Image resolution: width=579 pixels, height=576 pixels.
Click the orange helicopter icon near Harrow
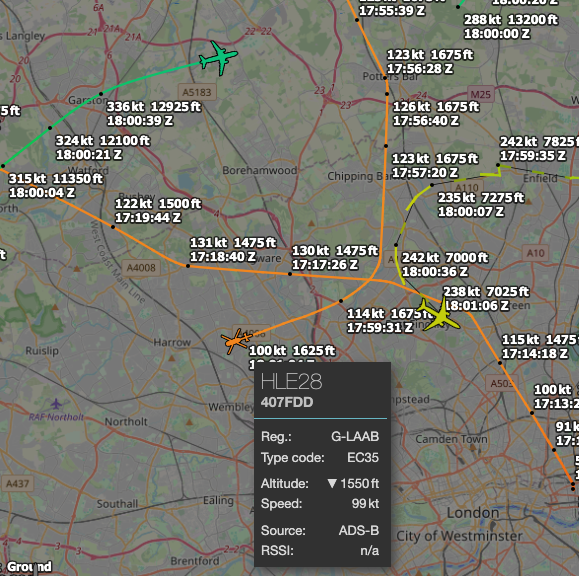coord(236,341)
